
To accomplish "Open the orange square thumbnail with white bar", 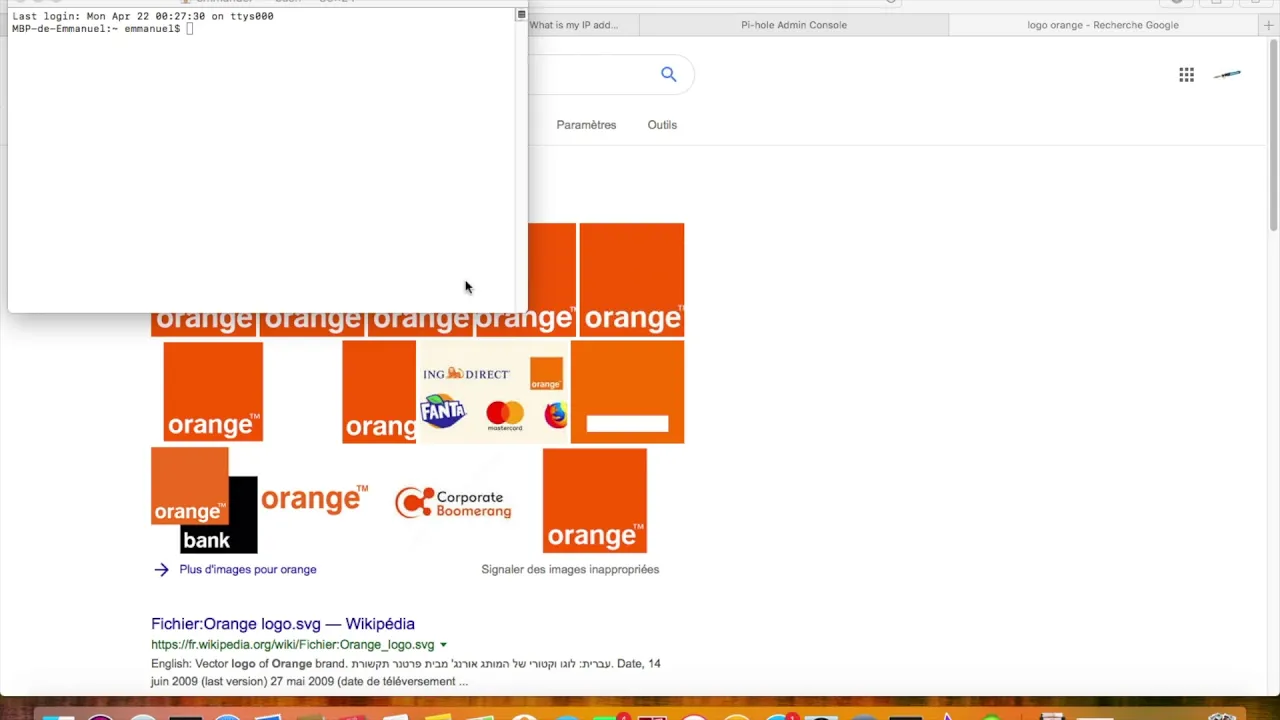I will [x=627, y=392].
